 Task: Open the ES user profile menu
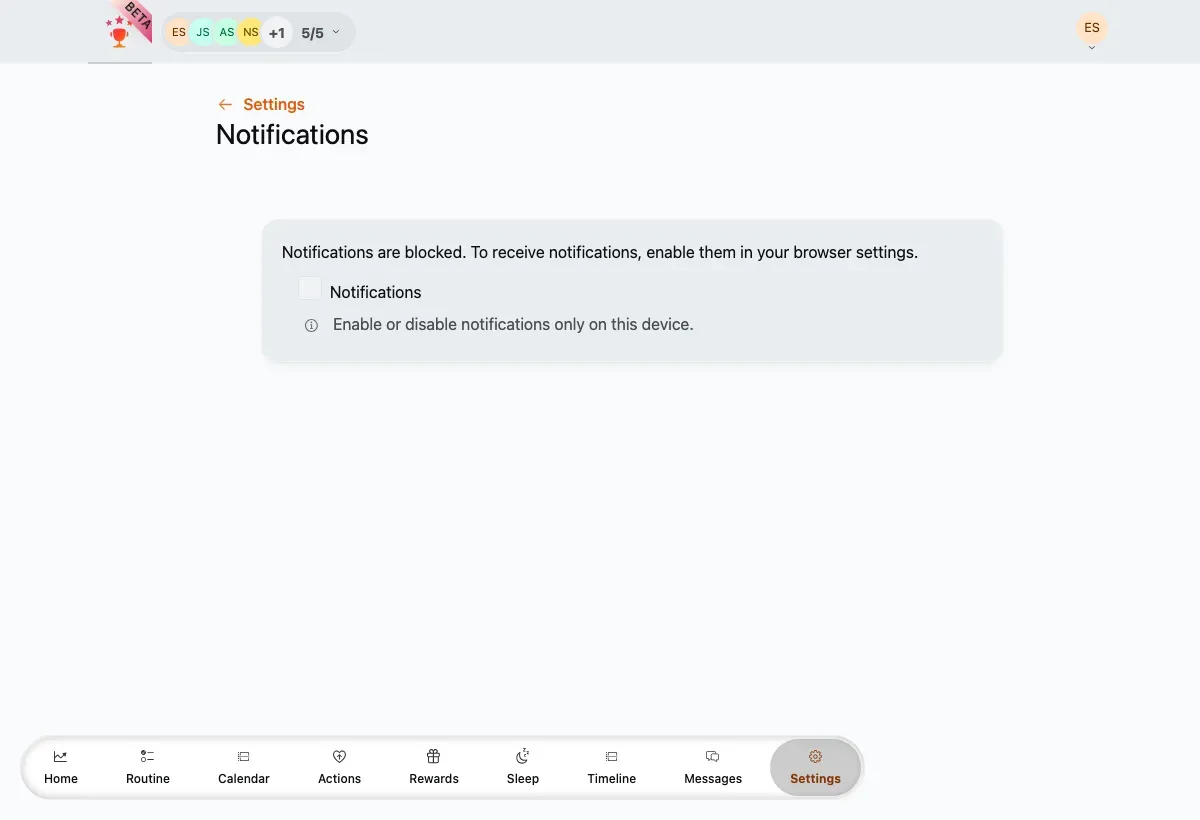(1092, 30)
